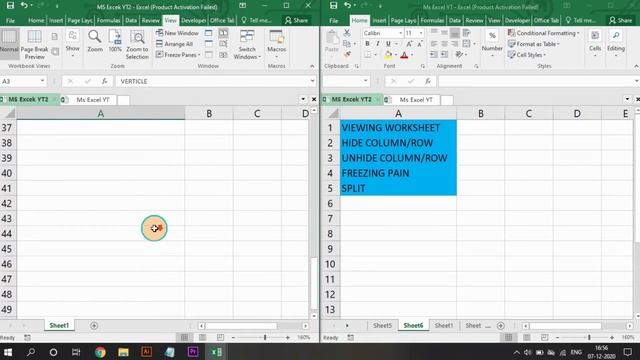Toggle Underline formatting in right window
The width and height of the screenshot is (640, 360).
point(388,44)
